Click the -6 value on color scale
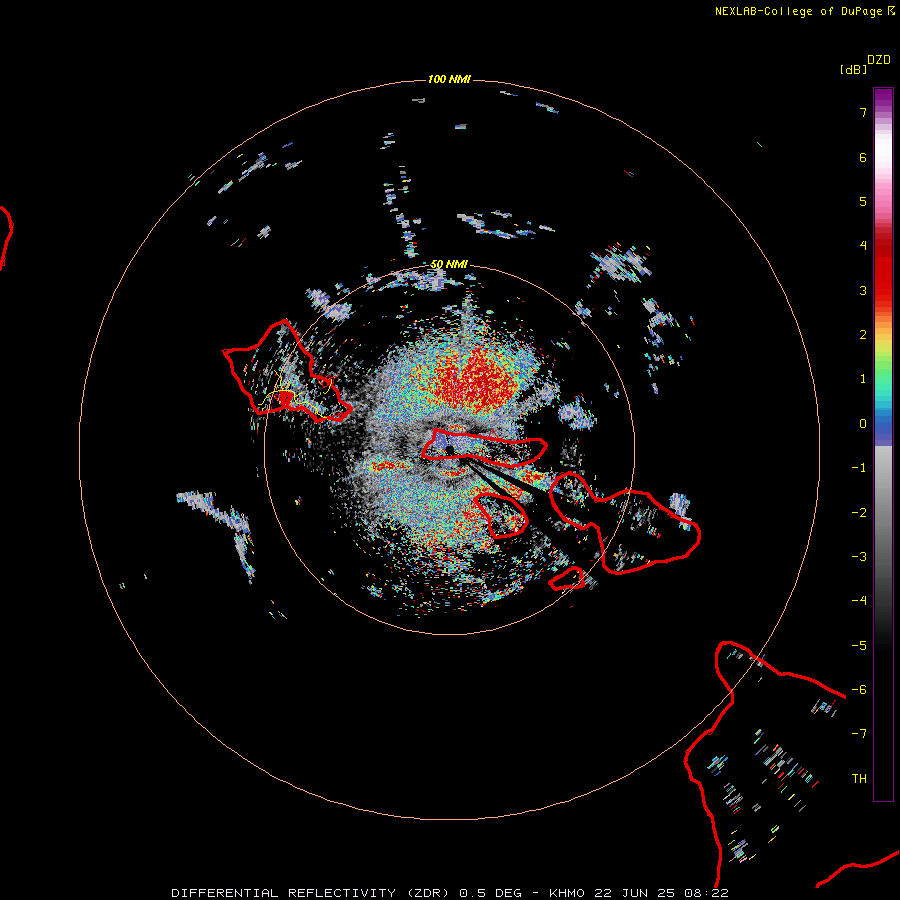 pos(859,690)
